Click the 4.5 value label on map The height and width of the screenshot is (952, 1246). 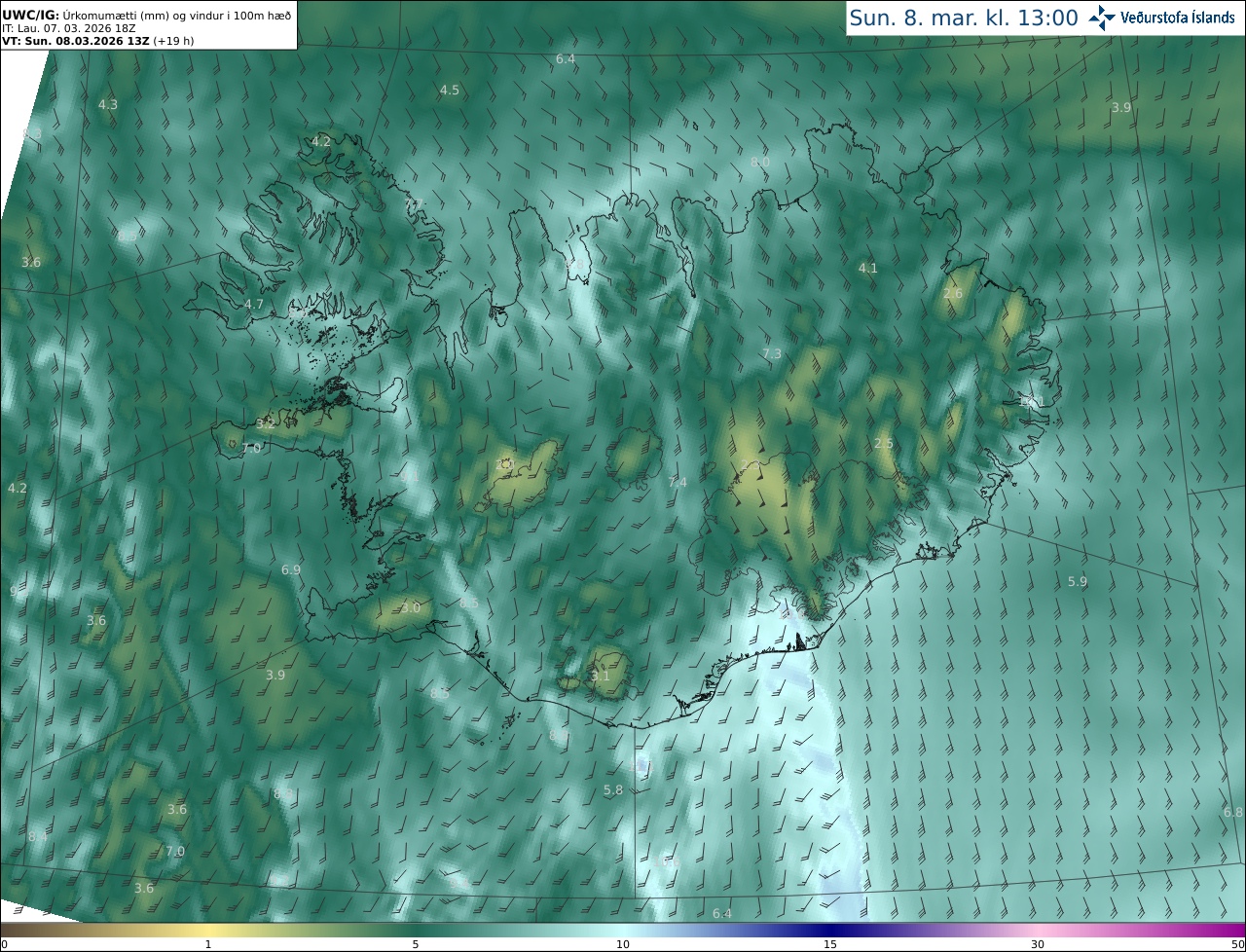click(x=449, y=90)
